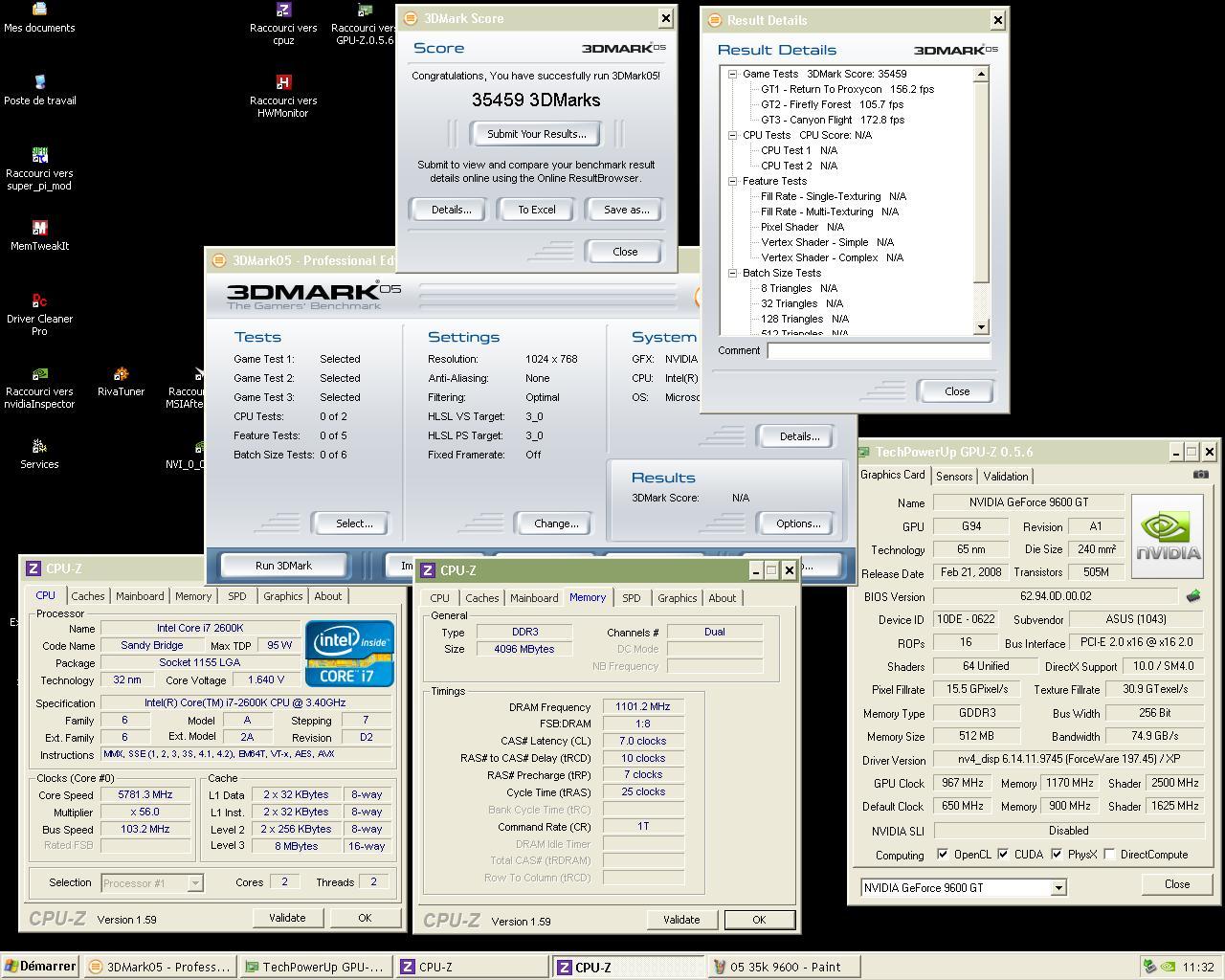Screen dimensions: 1225x980
Task: Click the To Excel button
Action: [537, 210]
